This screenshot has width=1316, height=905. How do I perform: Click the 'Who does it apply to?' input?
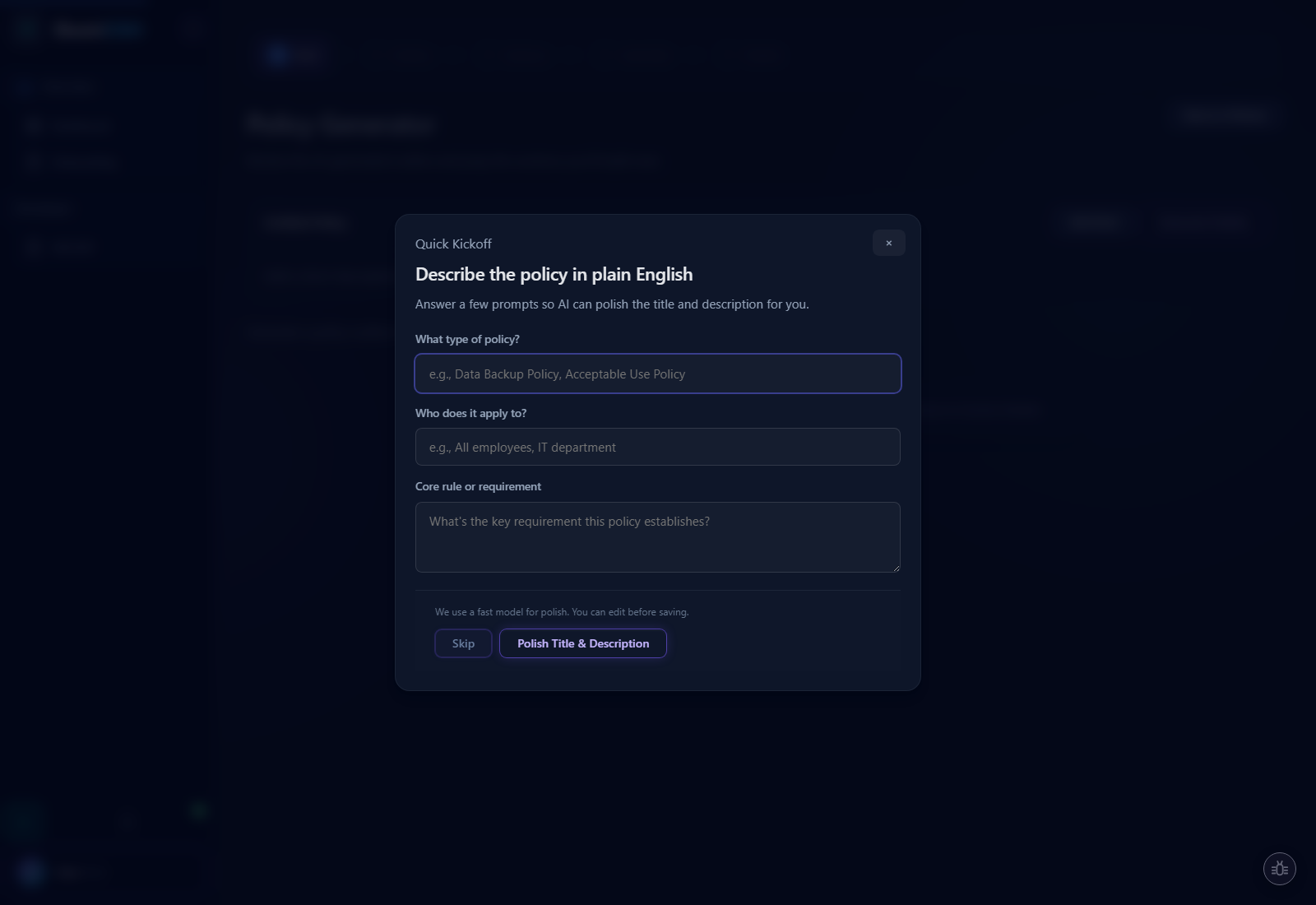click(657, 447)
